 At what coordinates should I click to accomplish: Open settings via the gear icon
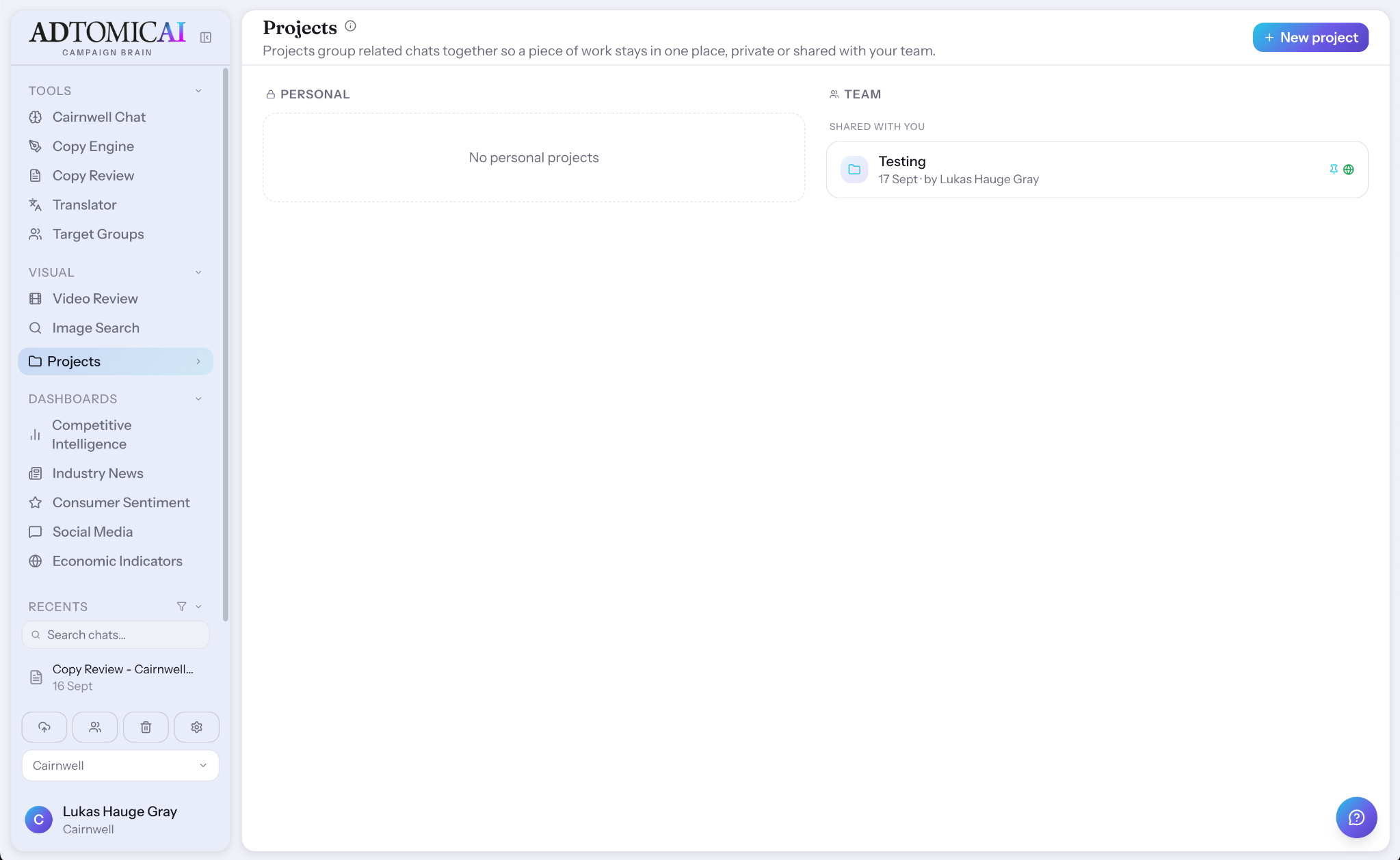click(197, 727)
